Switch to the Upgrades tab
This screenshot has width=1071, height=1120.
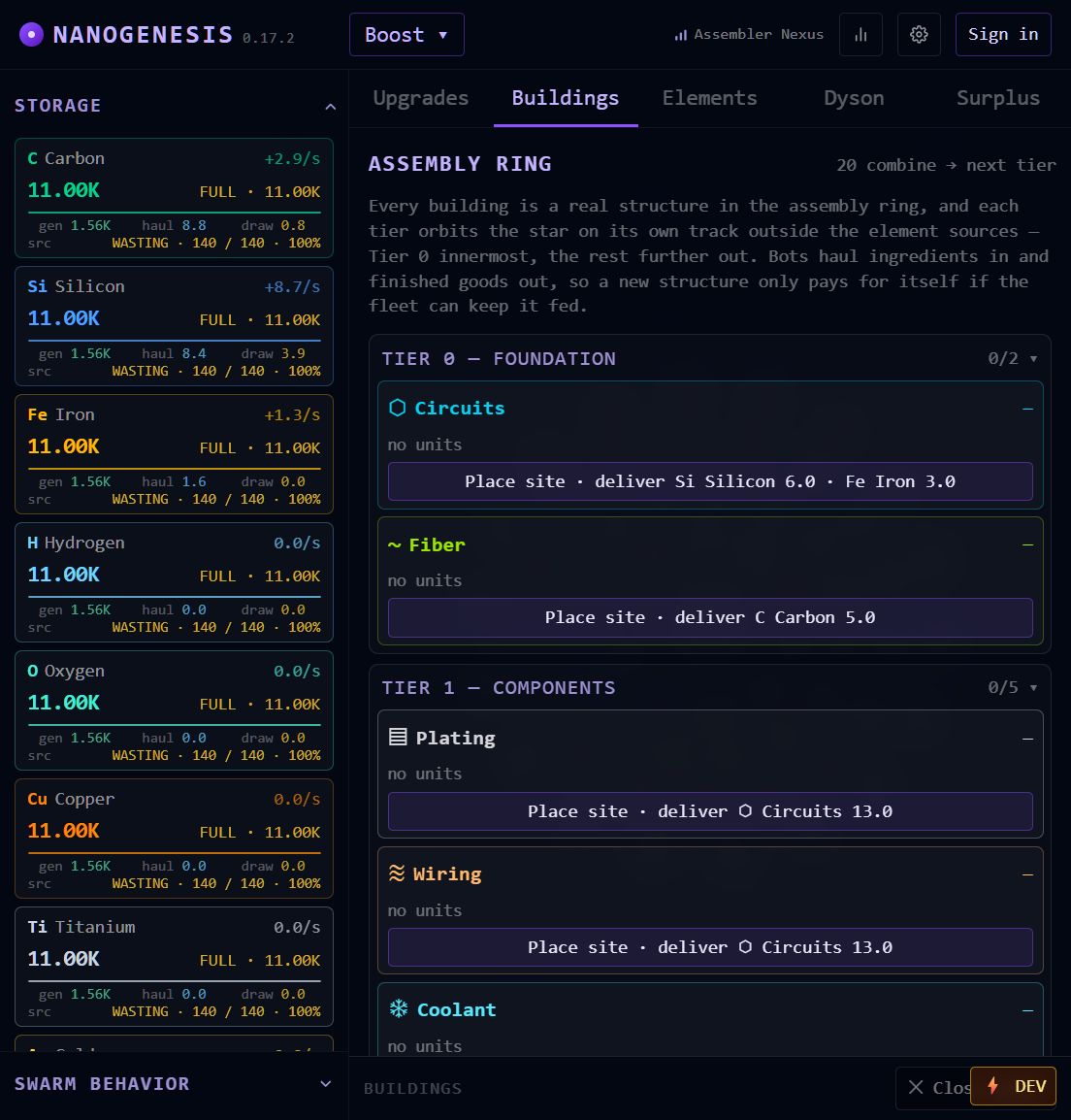coord(421,98)
